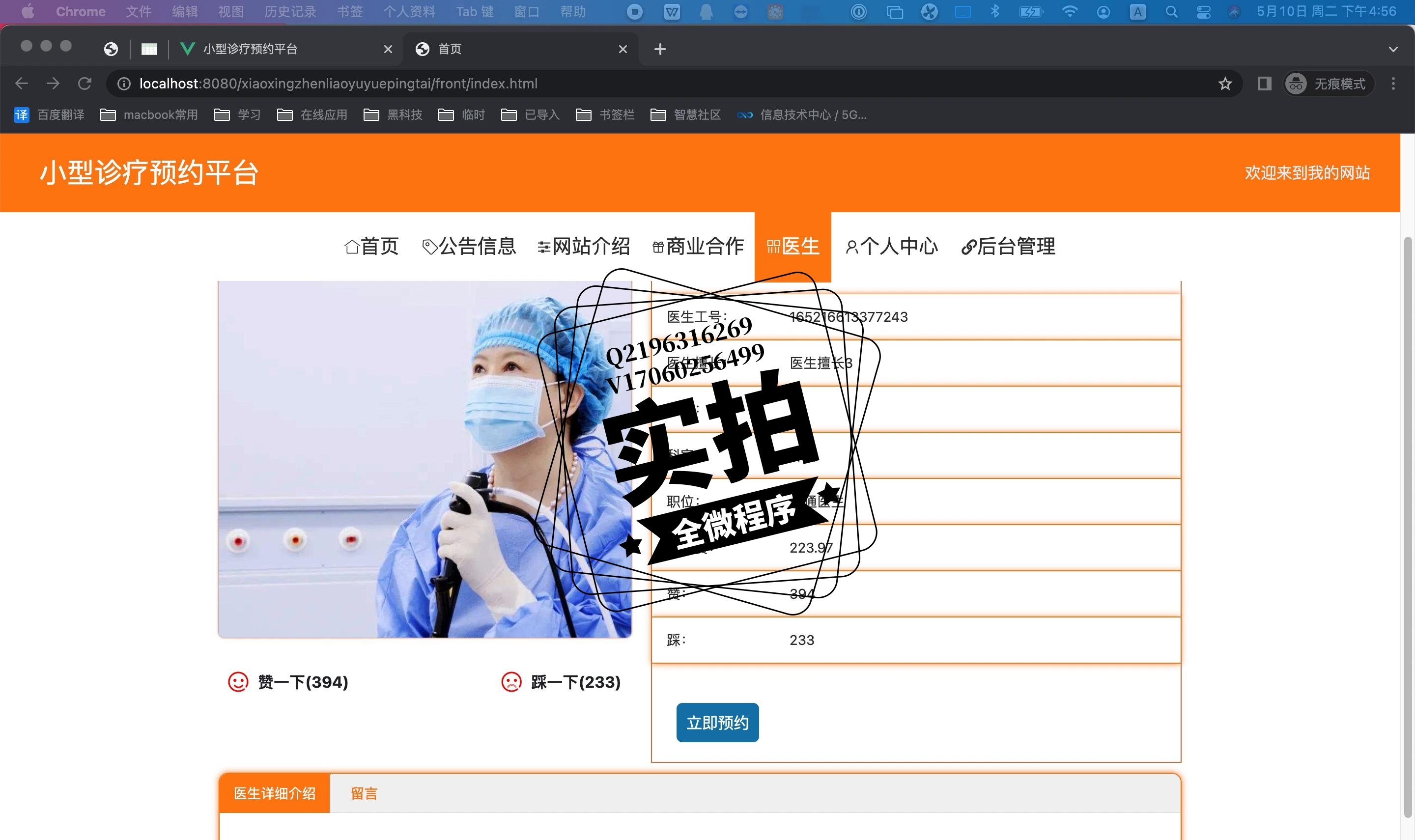This screenshot has height=840, width=1415.
Task: Click the notification bell menu bar icon
Action: (x=706, y=11)
